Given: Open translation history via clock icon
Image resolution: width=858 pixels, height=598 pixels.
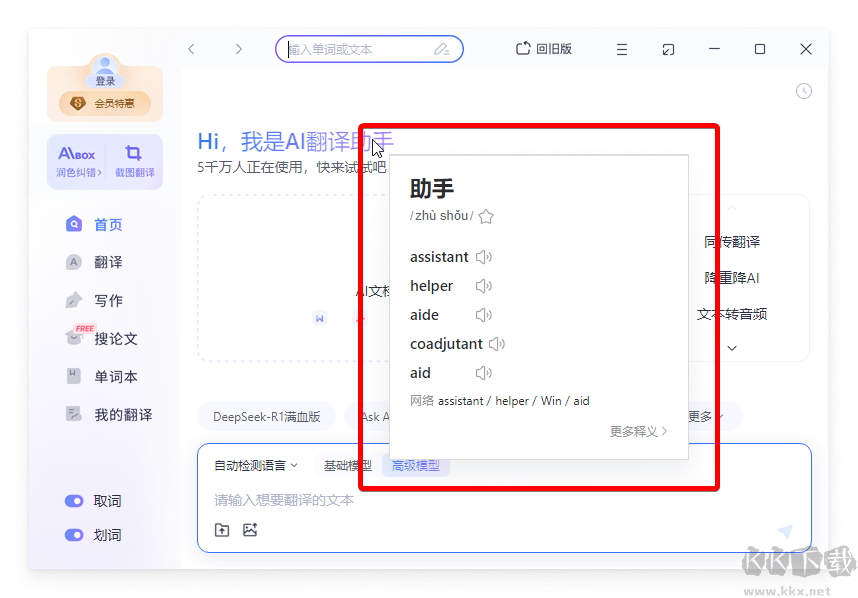Looking at the screenshot, I should [804, 91].
